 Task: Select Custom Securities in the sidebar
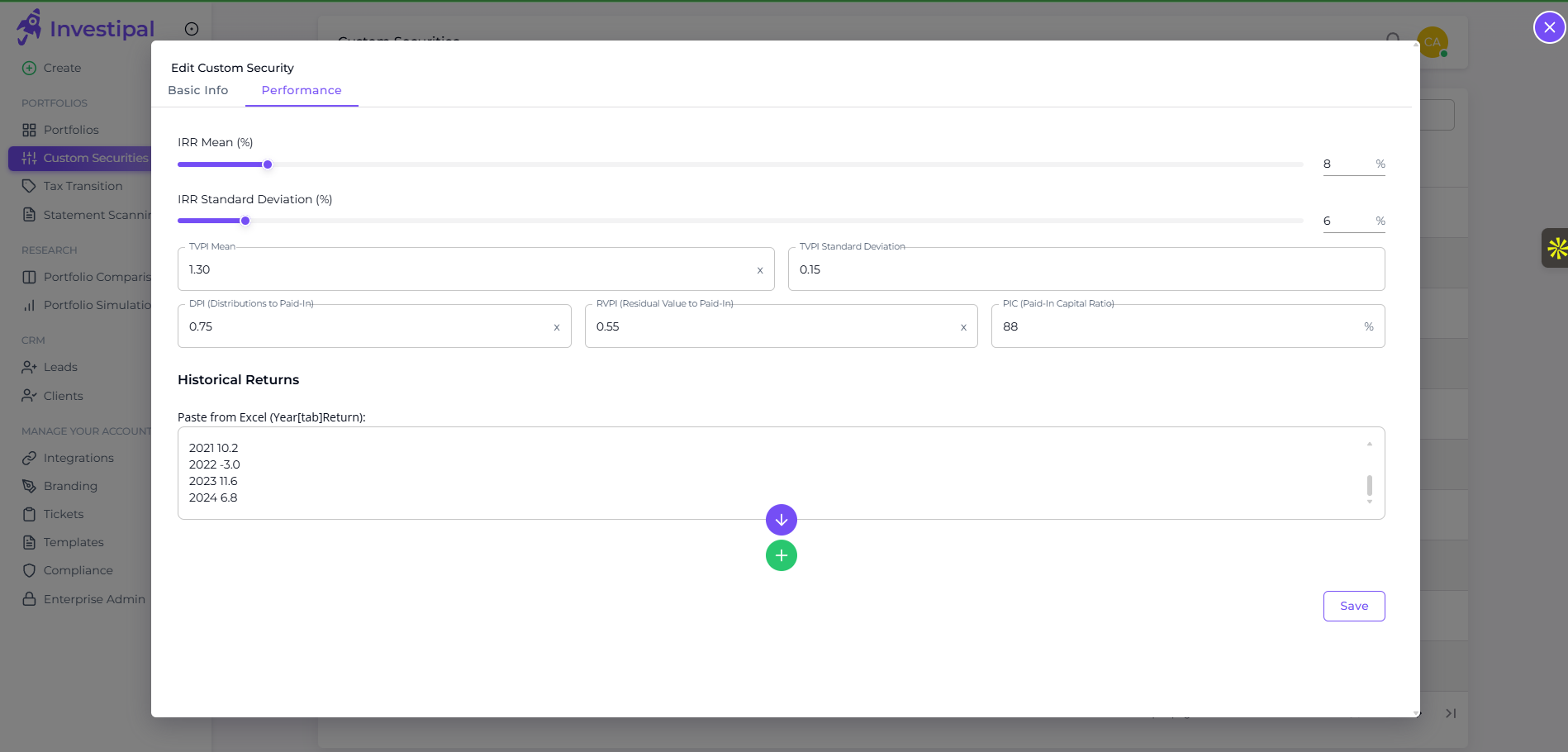[x=95, y=158]
